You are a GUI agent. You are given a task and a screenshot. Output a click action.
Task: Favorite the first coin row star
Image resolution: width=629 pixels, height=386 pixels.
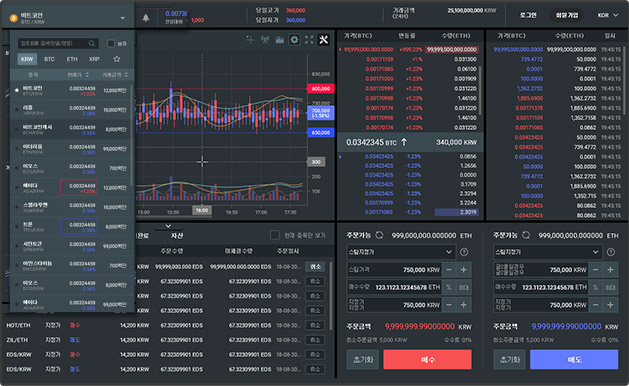(16, 90)
